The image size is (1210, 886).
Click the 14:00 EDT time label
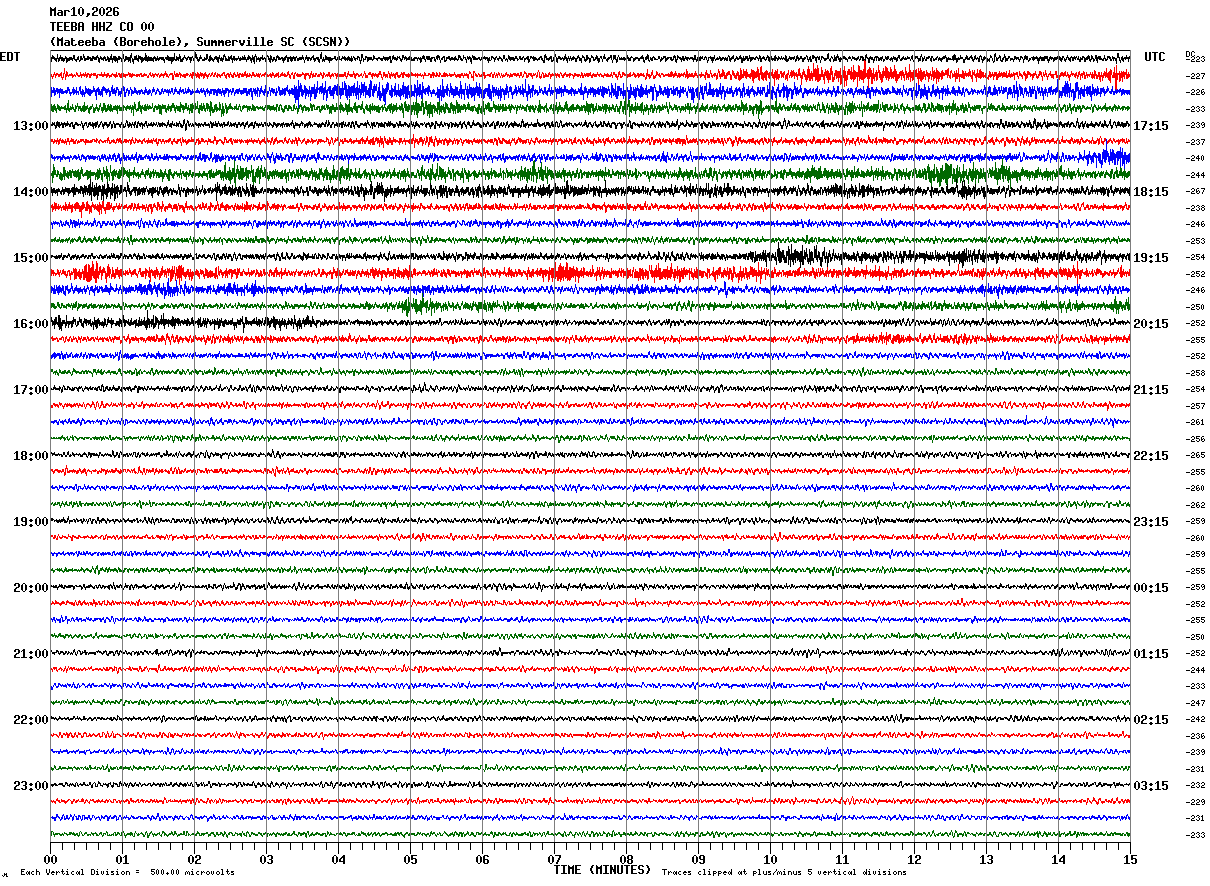point(31,192)
